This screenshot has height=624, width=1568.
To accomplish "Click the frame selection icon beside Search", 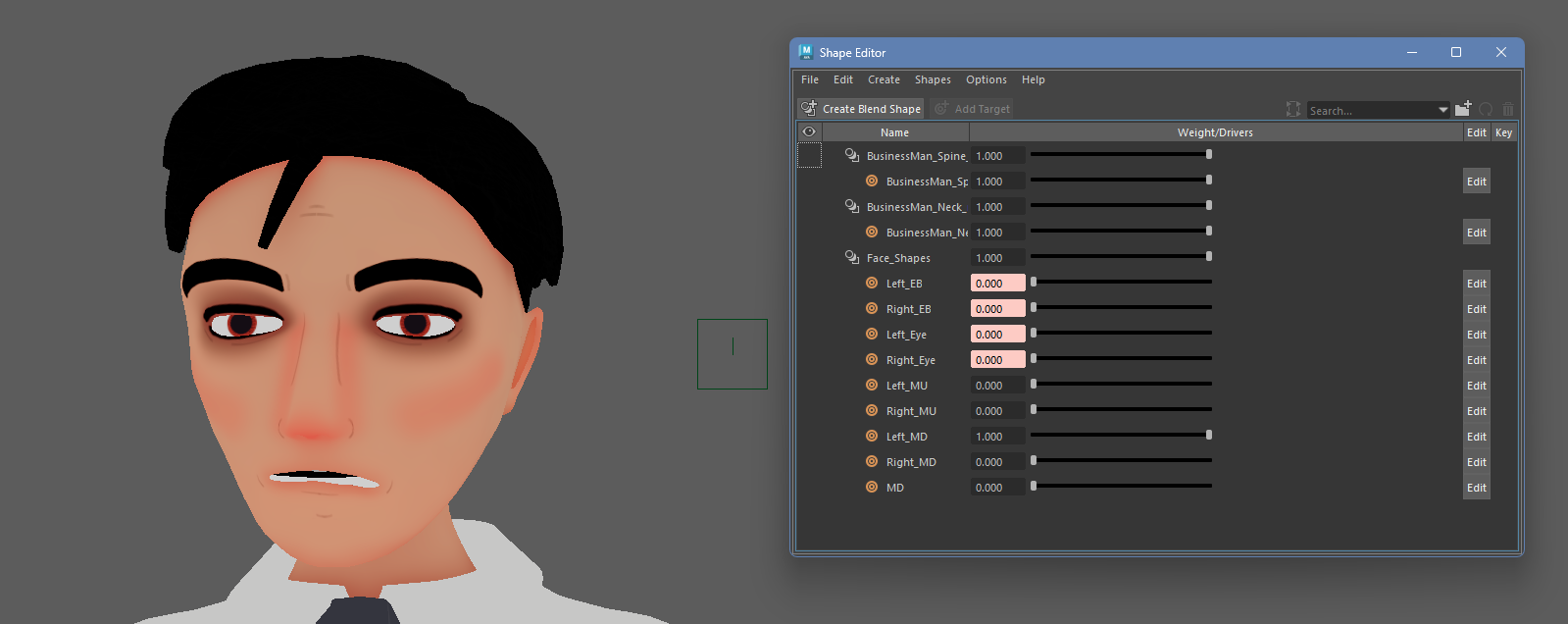I will (x=1293, y=109).
